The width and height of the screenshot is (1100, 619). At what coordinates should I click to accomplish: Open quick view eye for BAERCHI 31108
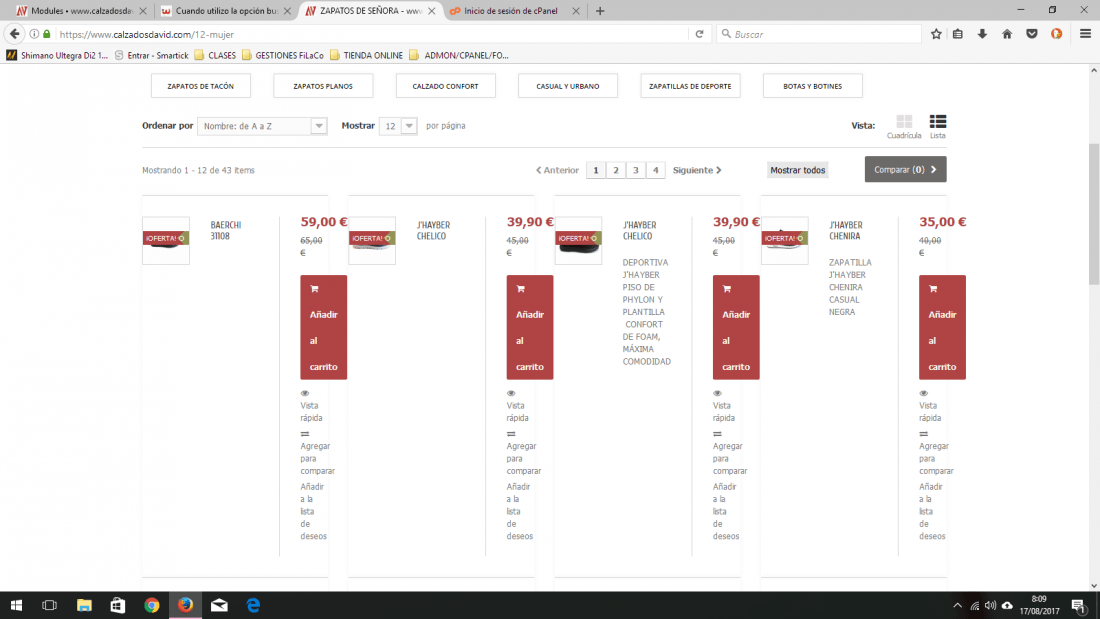[x=304, y=394]
